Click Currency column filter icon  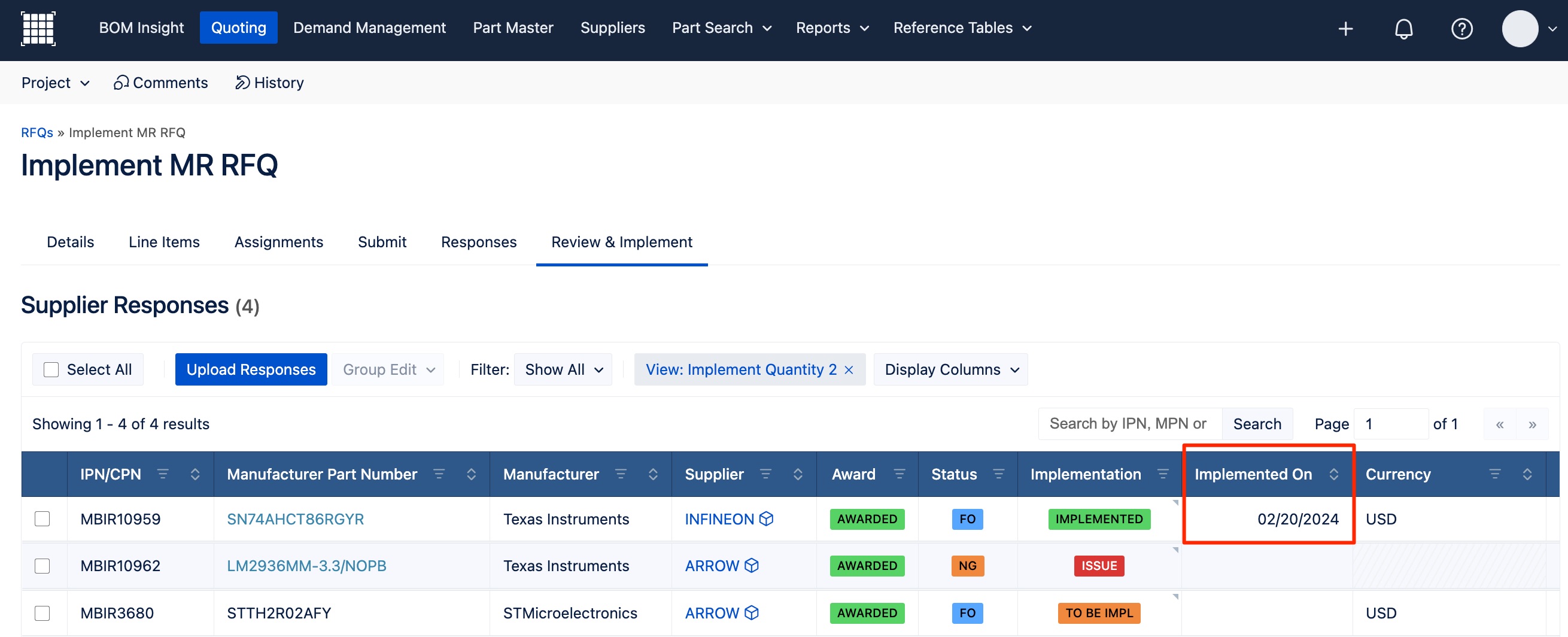tap(1495, 474)
